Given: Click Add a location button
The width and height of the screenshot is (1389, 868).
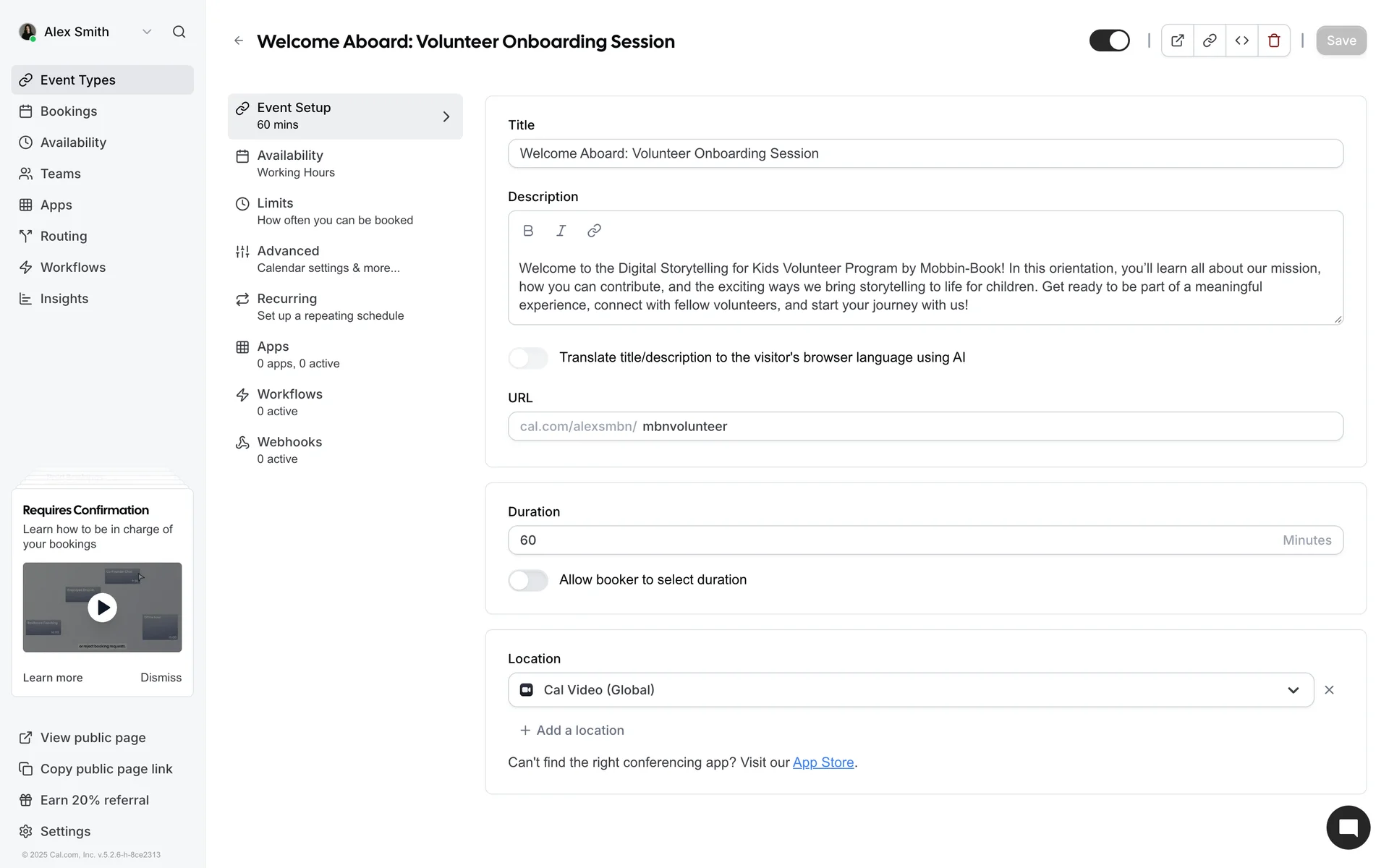Looking at the screenshot, I should [x=572, y=731].
